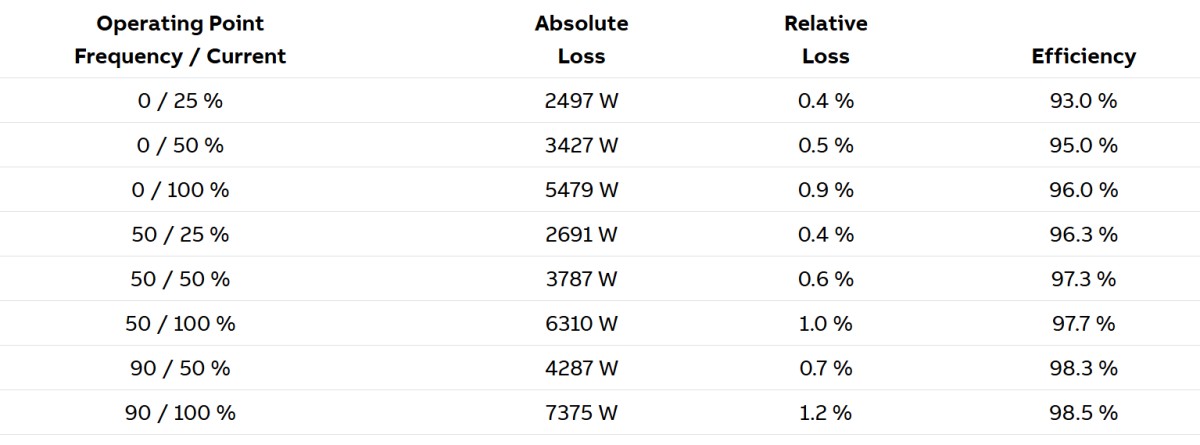Click the 0 / 25 % operating point cell
Screen dimensions: 1200x445
point(180,101)
